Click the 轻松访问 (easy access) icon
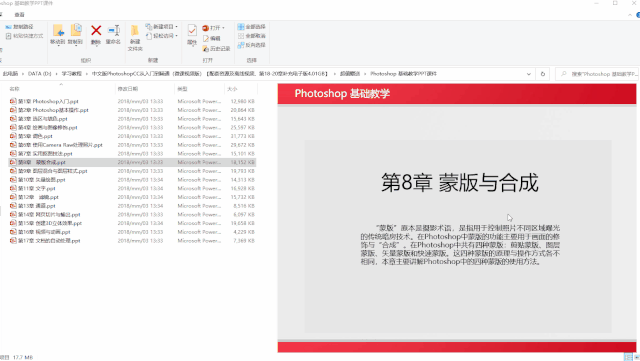640x361 pixels. pyautogui.click(x=149, y=36)
